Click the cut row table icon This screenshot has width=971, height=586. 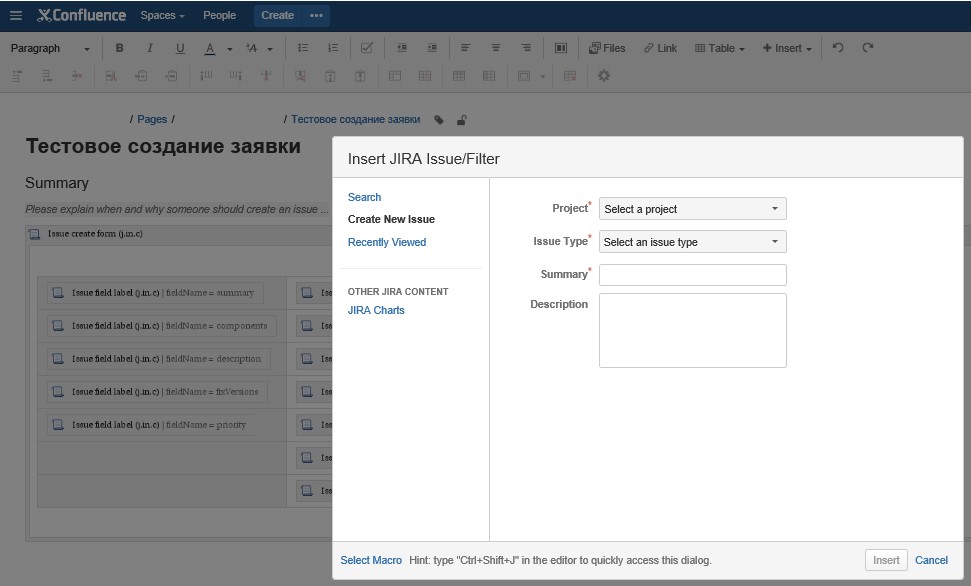coord(111,76)
